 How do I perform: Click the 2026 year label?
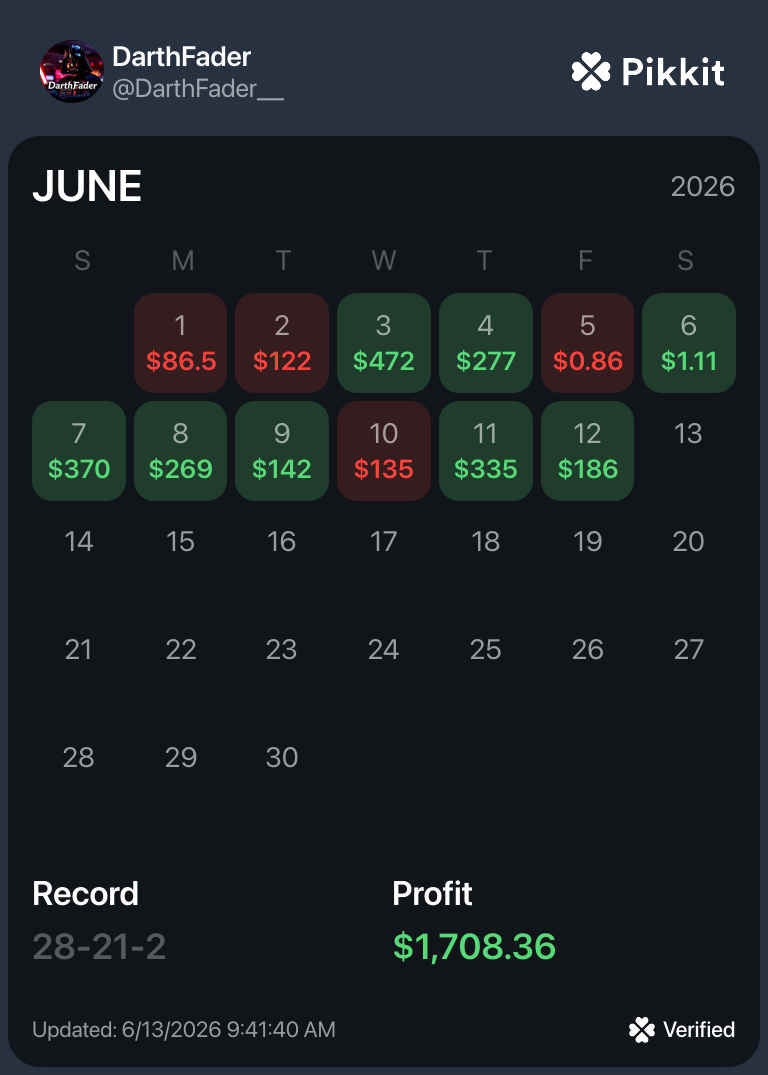[x=703, y=186]
